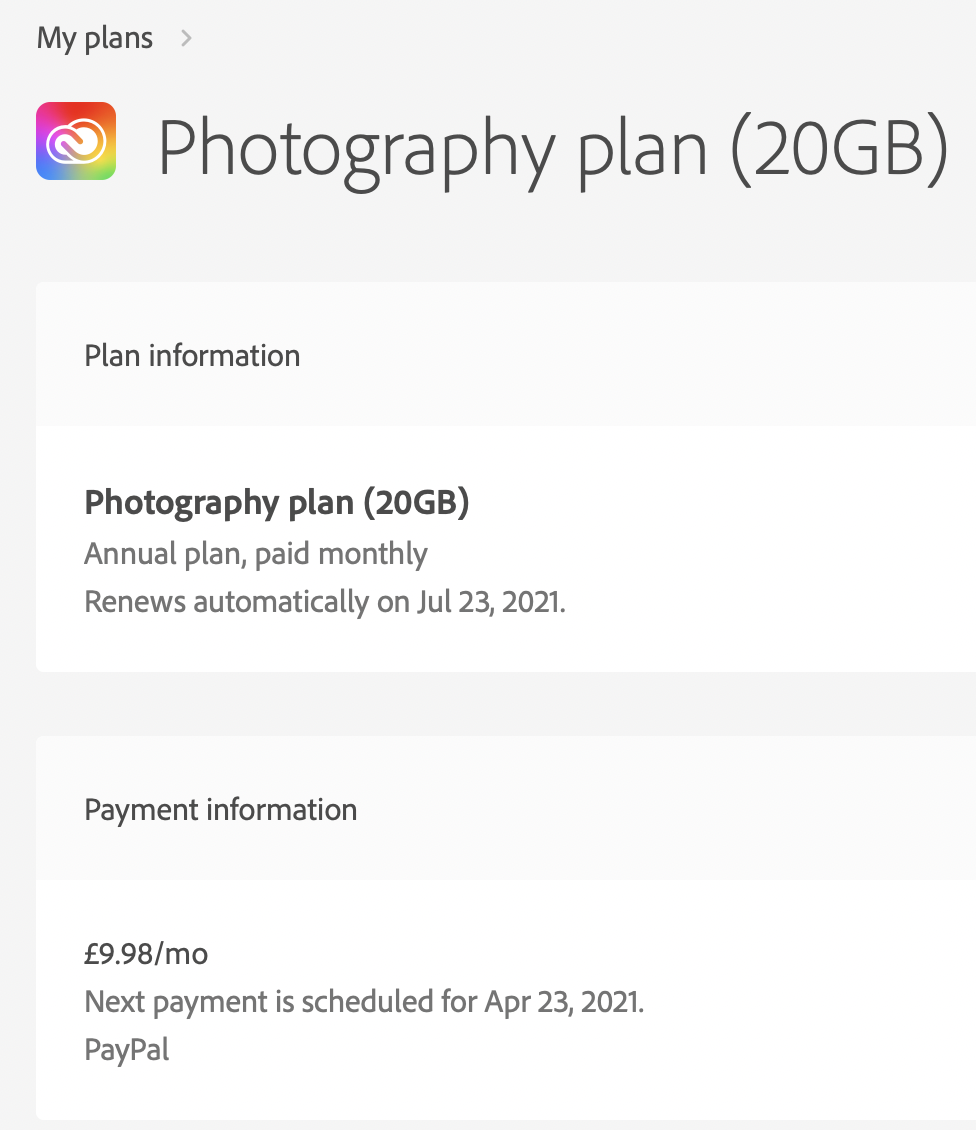The height and width of the screenshot is (1130, 976).
Task: Click the £9.98/mo price
Action: [146, 953]
